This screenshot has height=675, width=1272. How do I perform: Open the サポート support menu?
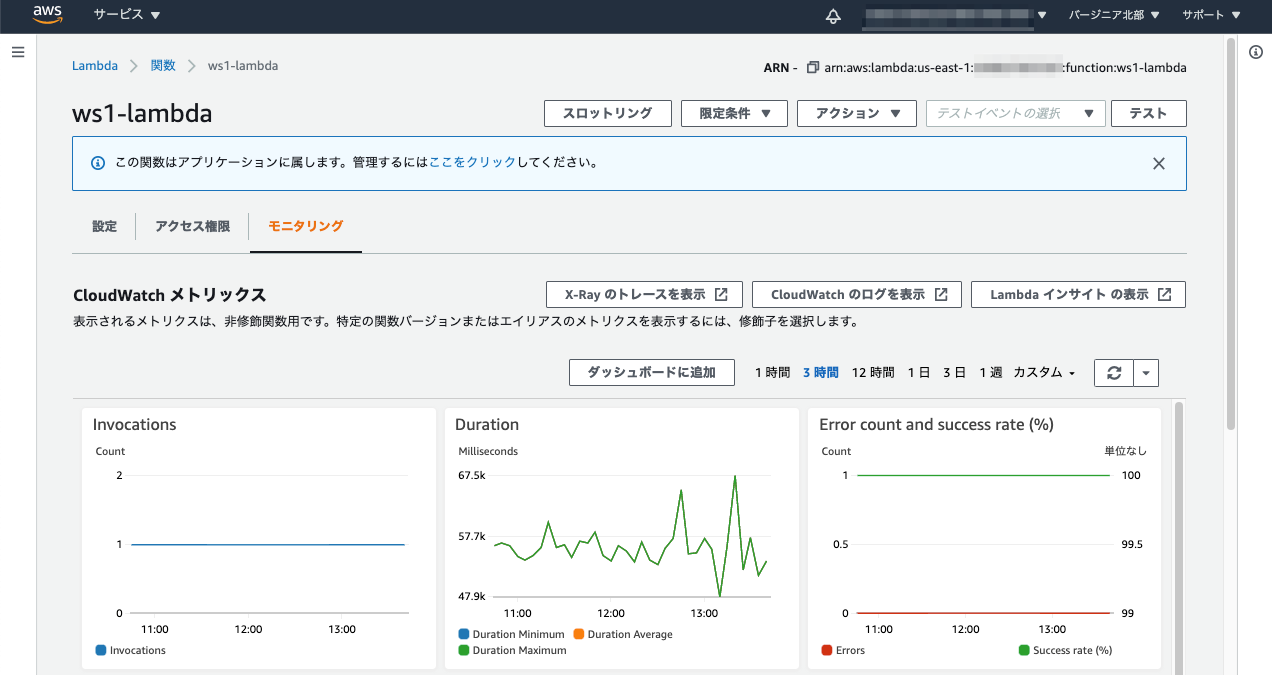1210,16
